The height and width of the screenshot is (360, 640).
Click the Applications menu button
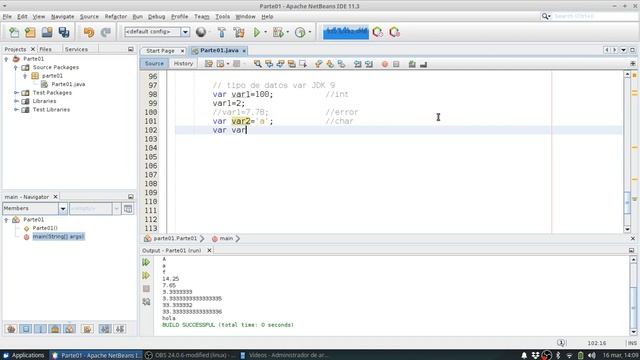click(x=24, y=355)
